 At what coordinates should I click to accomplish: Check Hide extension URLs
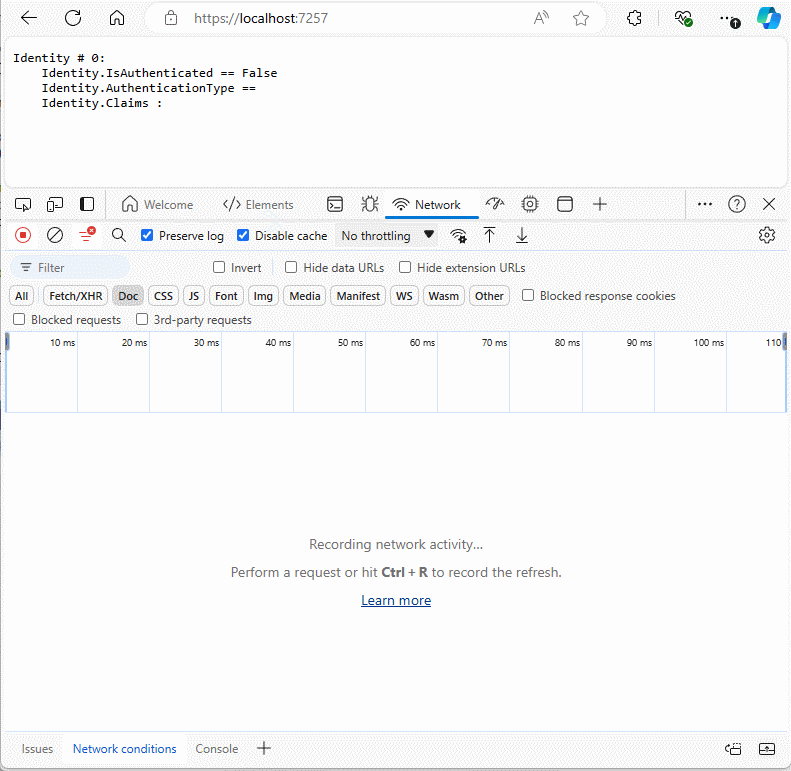(405, 267)
